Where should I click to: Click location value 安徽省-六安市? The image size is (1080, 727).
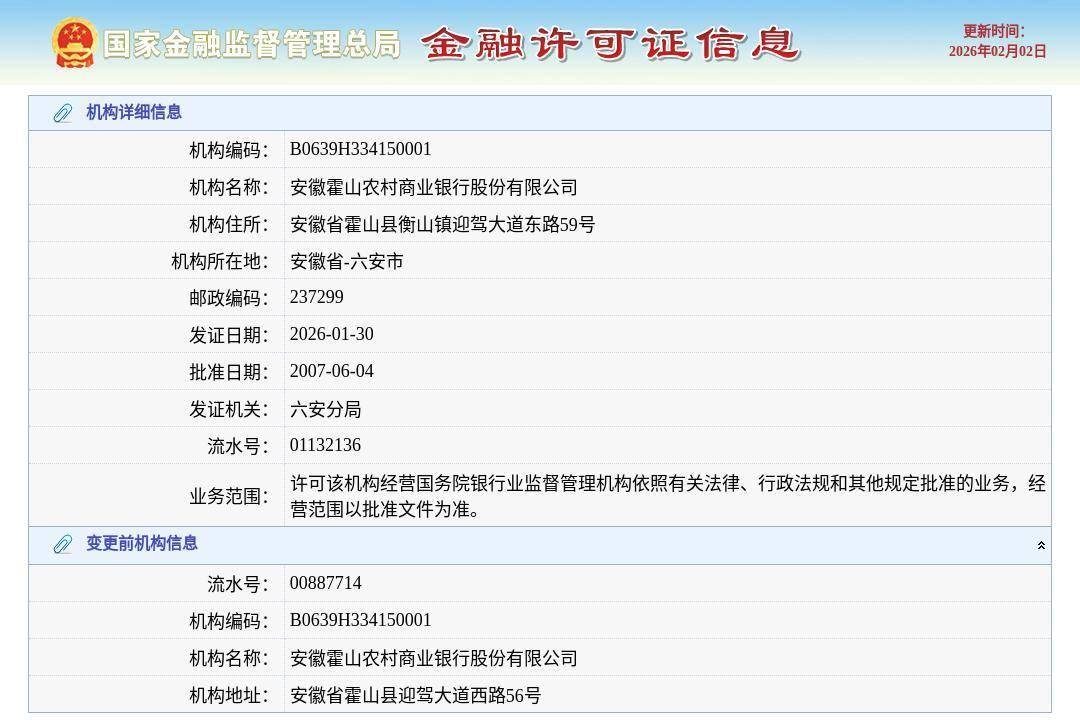(346, 261)
